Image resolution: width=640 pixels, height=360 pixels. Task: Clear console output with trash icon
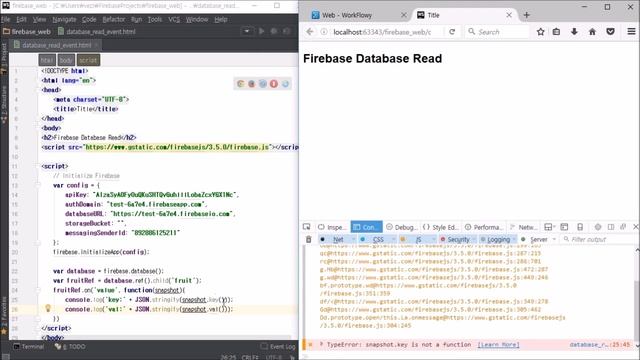pyautogui.click(x=309, y=239)
